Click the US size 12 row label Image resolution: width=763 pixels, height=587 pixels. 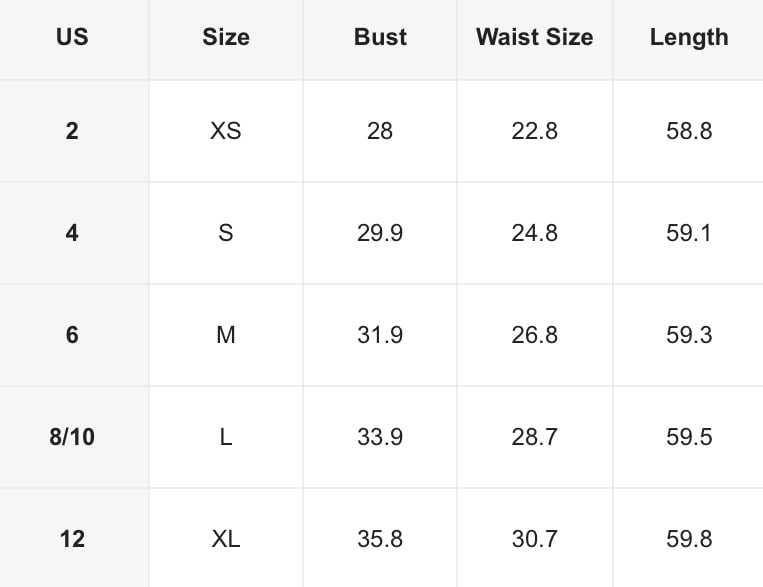tap(72, 538)
